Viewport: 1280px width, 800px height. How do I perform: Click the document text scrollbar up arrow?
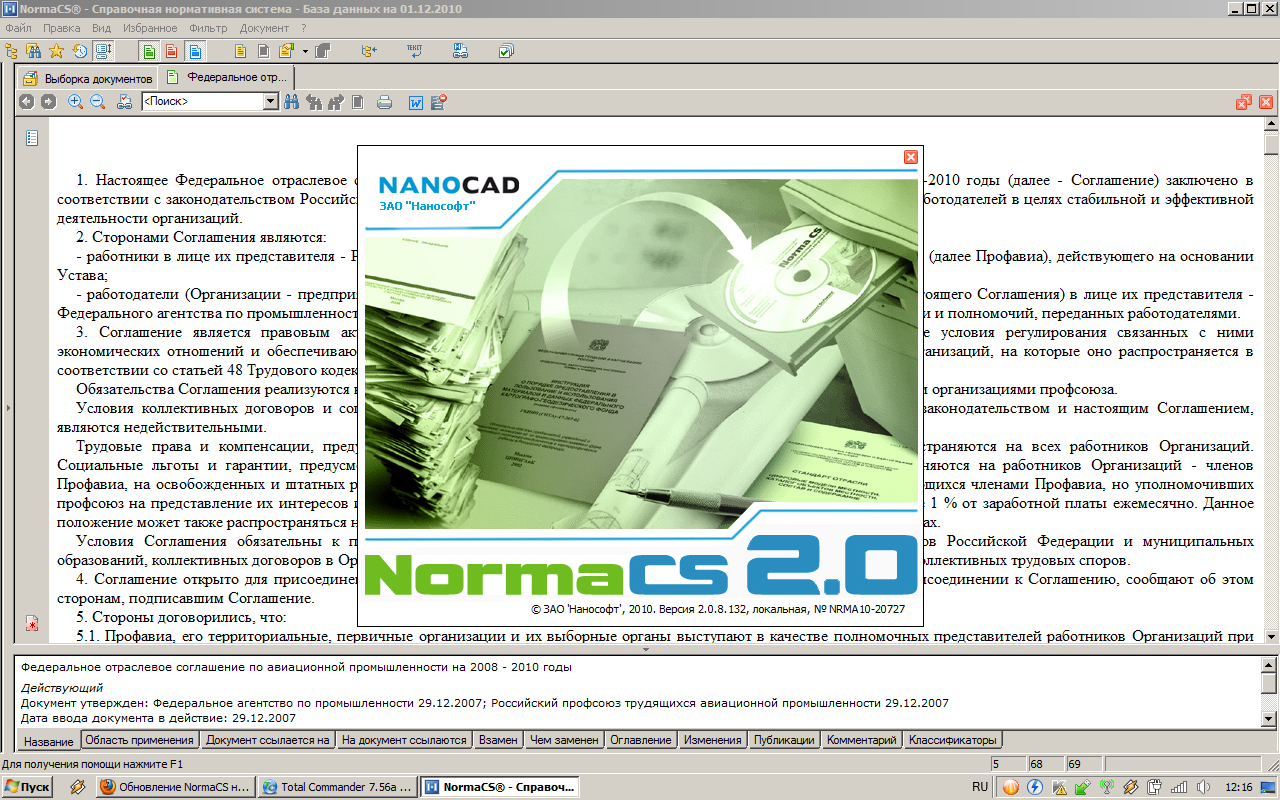point(1271,125)
